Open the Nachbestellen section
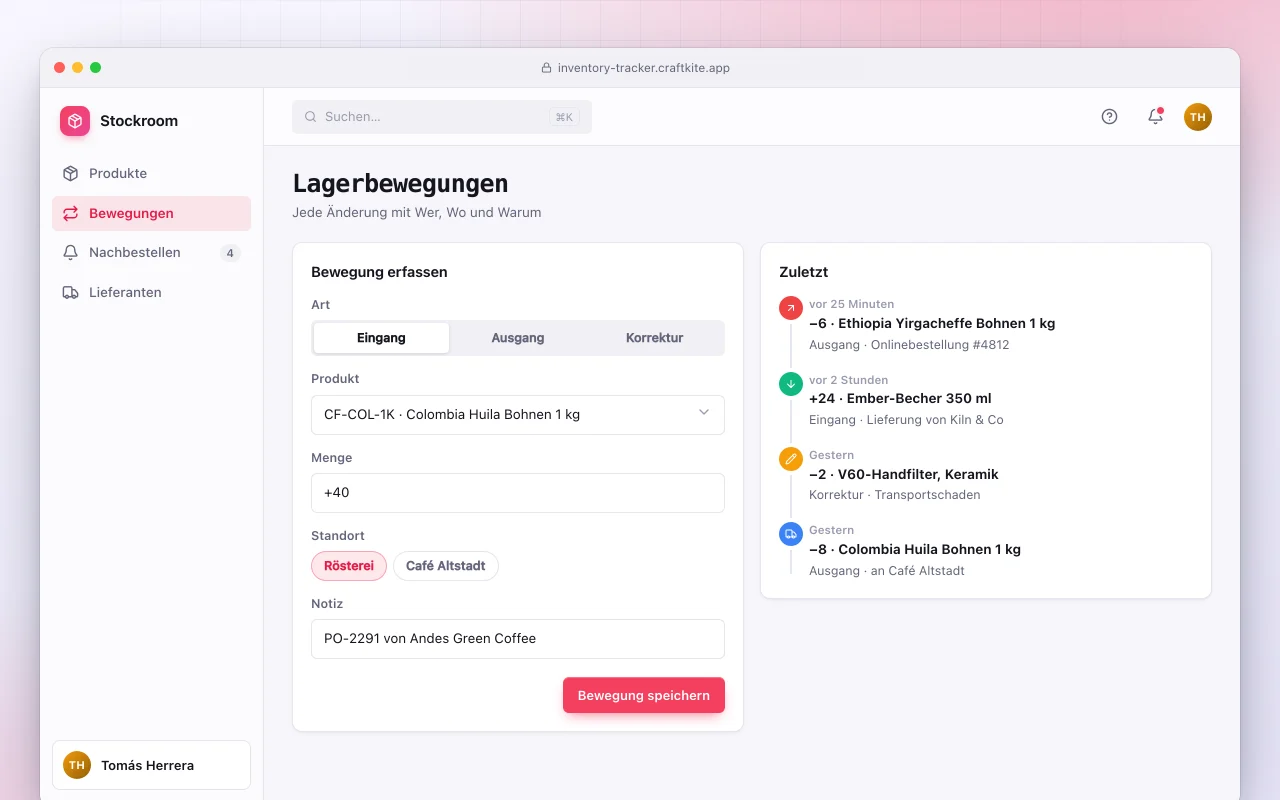 (151, 253)
